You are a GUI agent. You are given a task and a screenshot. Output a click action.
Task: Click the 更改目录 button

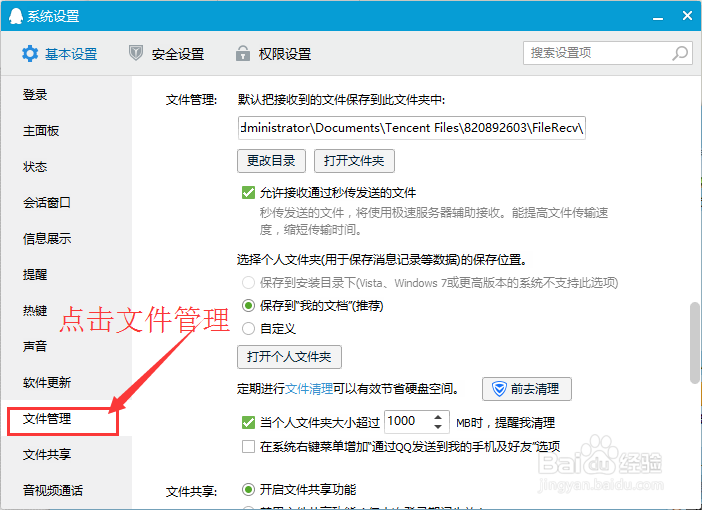coord(271,161)
